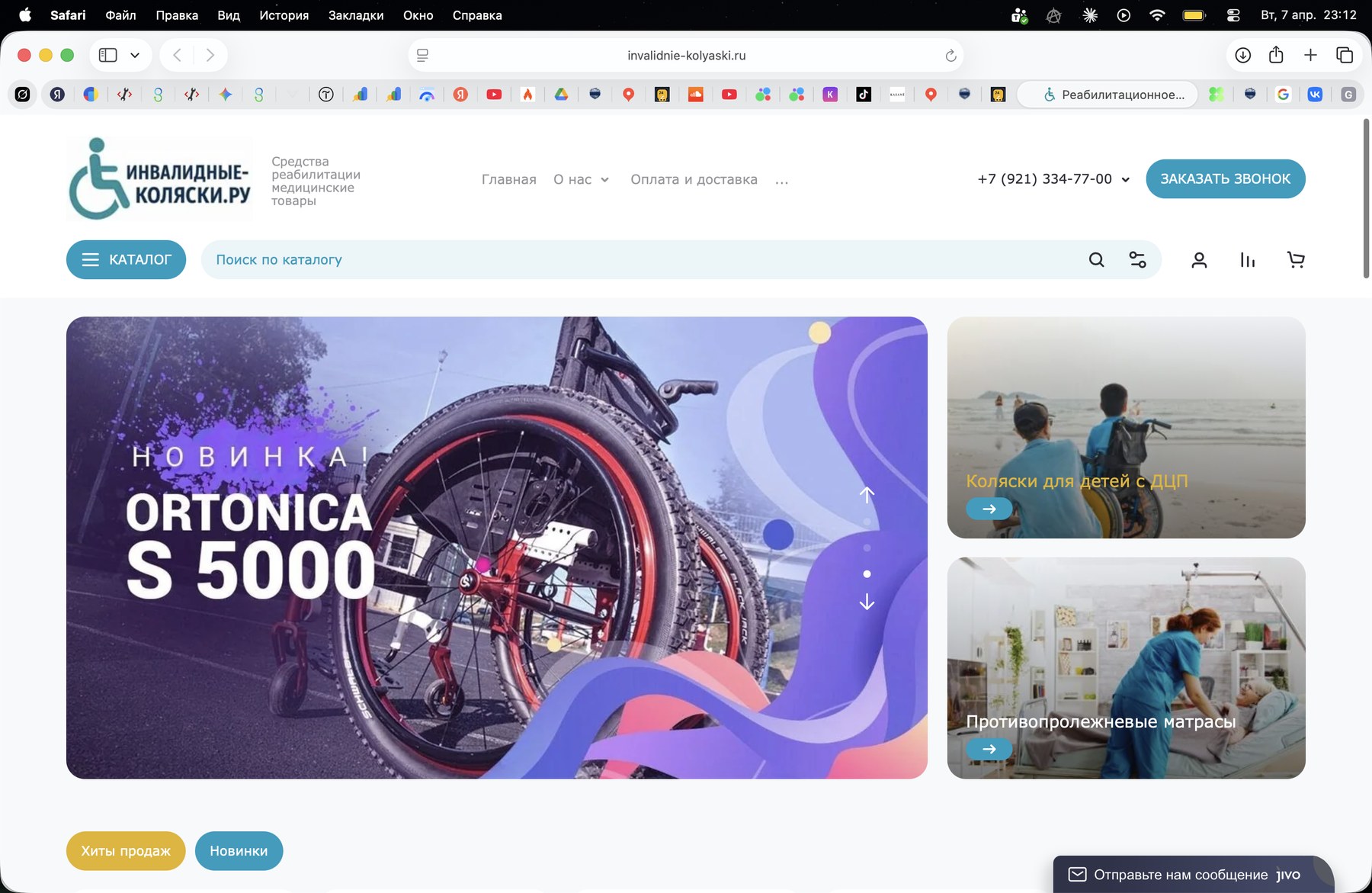Screen dimensions: 1372x893
Task: Open the История menu
Action: [284, 15]
